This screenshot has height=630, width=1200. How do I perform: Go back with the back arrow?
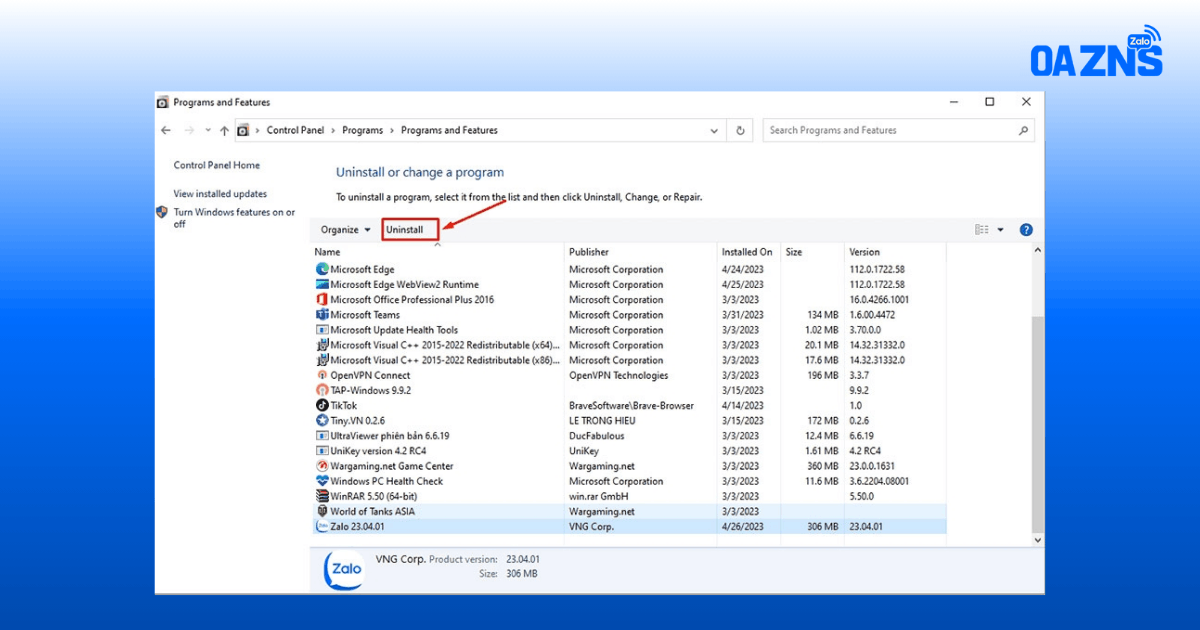(x=166, y=130)
